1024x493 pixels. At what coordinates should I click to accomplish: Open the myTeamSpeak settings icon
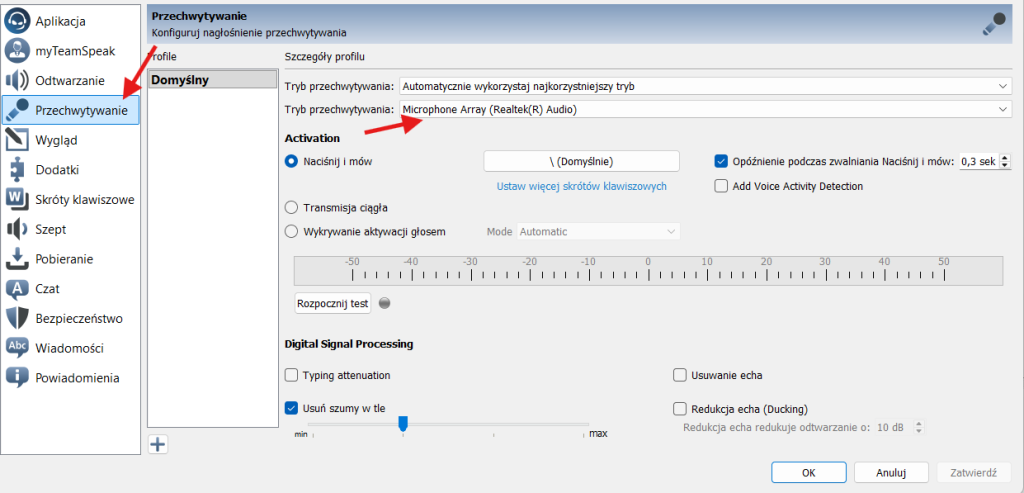(x=17, y=51)
